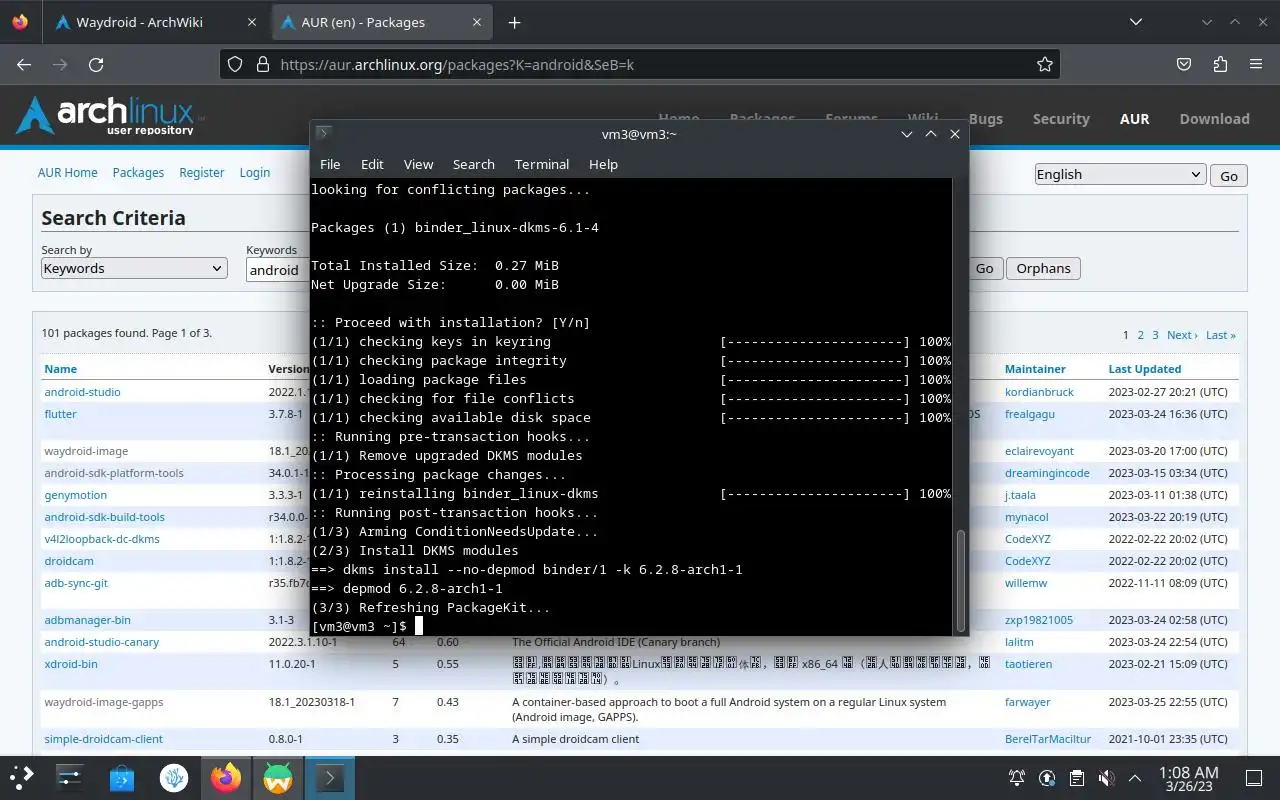
Task: Open terminal View menu
Action: coord(418,164)
